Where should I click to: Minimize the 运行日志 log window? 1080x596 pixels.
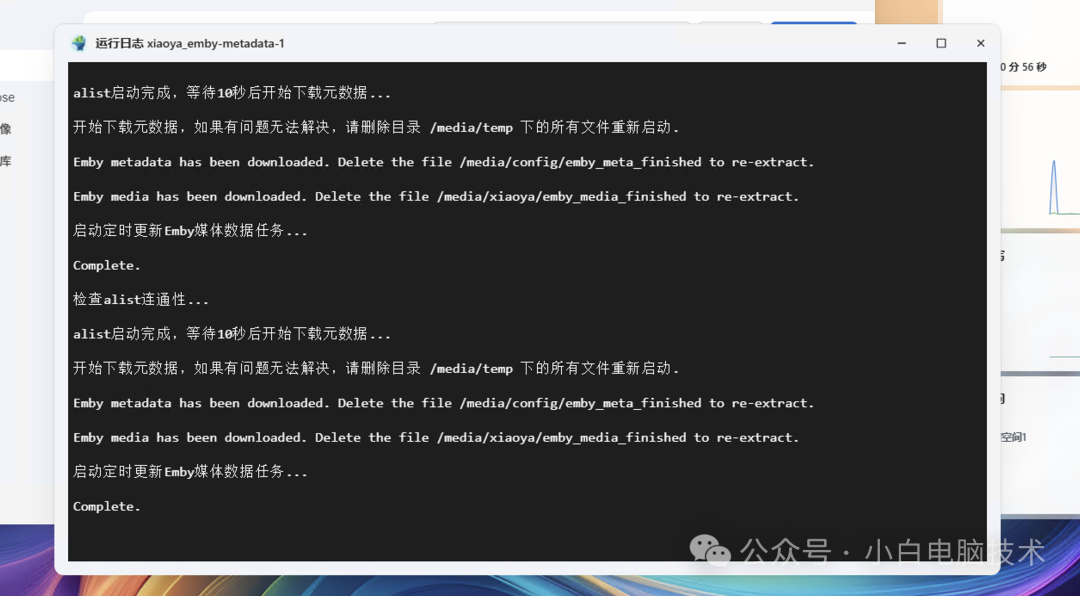point(902,43)
